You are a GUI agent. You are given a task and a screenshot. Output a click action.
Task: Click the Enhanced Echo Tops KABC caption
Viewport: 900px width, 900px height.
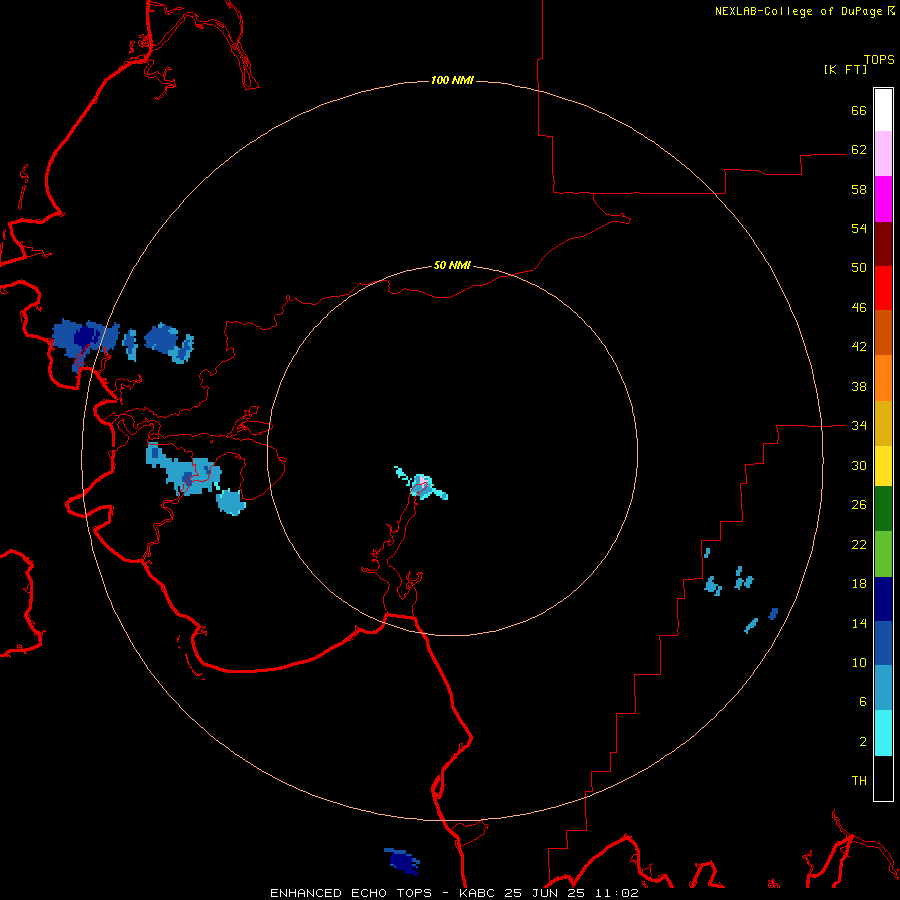point(454,893)
